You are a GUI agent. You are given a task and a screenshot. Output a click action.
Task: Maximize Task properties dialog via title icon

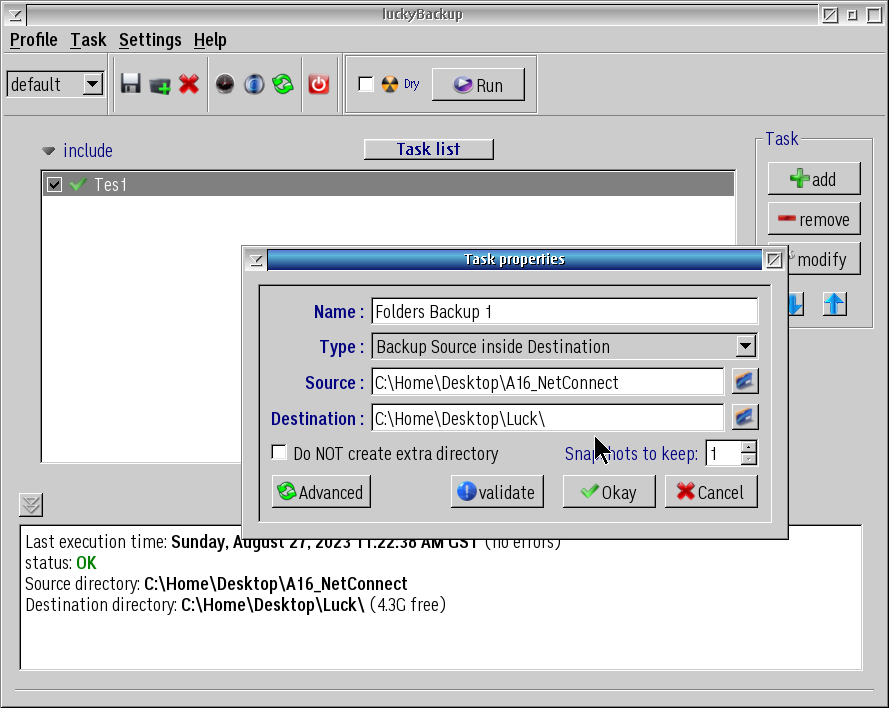(x=774, y=260)
